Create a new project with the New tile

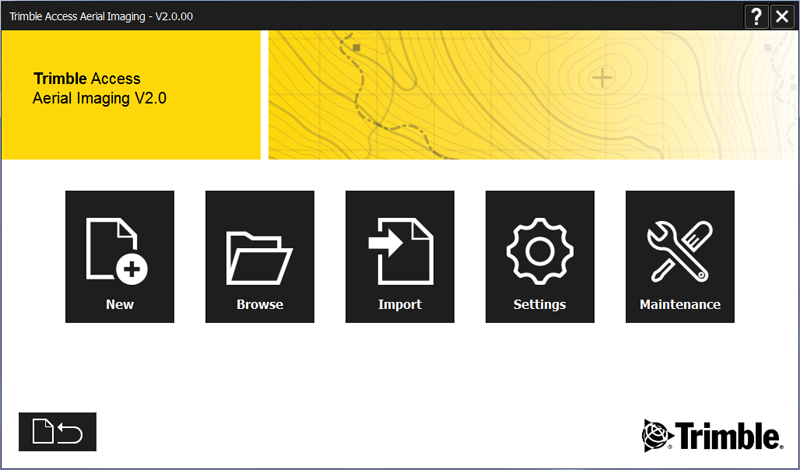point(120,257)
